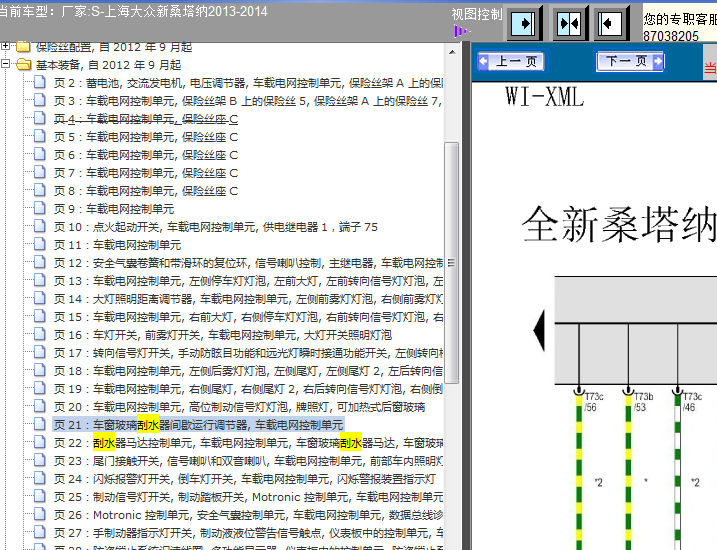Screen dimensions: 717x550
Task: Click the T73c/46 connector label in diagram
Action: coord(692,402)
